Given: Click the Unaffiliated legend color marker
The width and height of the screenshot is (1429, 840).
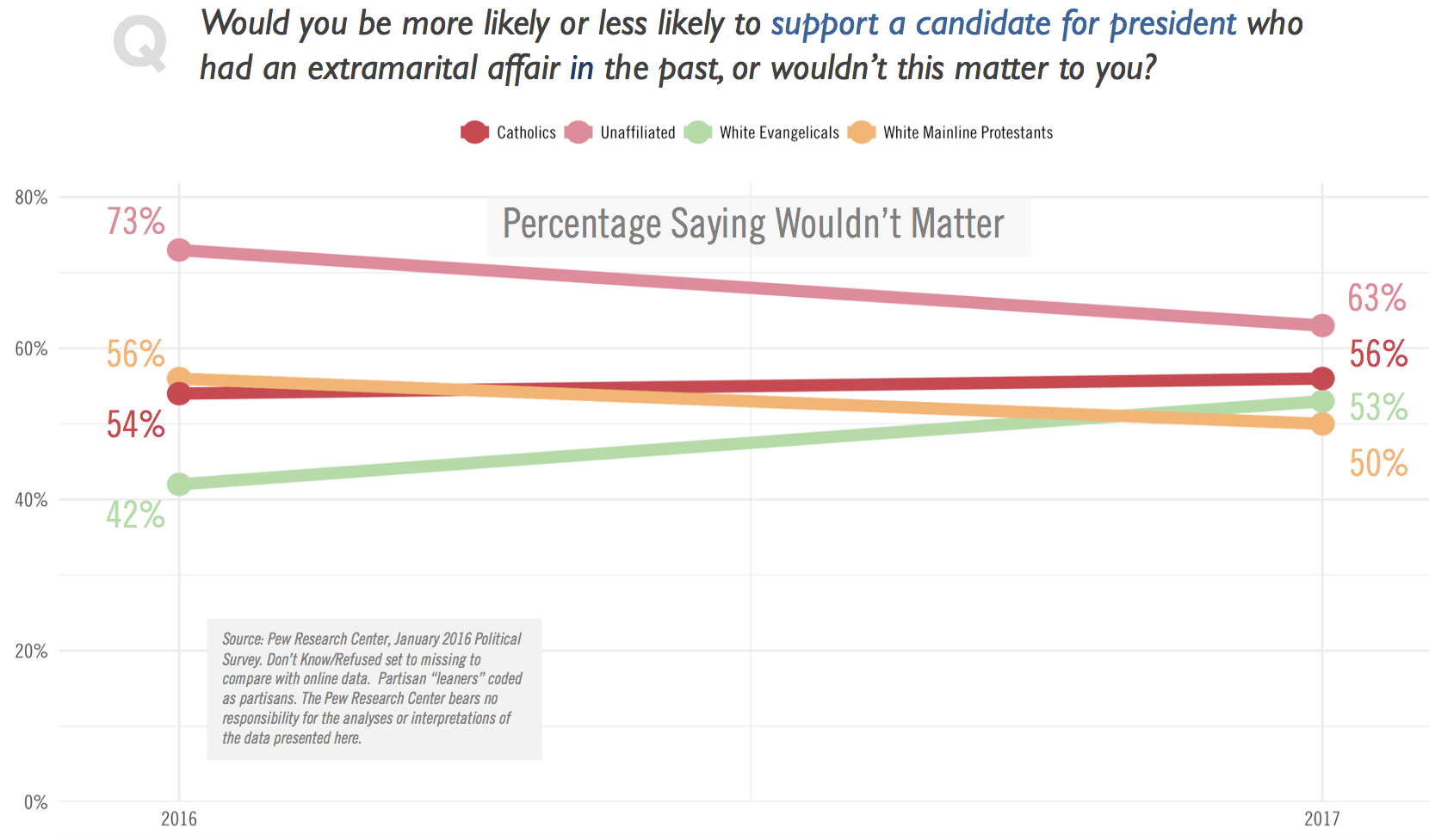Looking at the screenshot, I should click(578, 133).
